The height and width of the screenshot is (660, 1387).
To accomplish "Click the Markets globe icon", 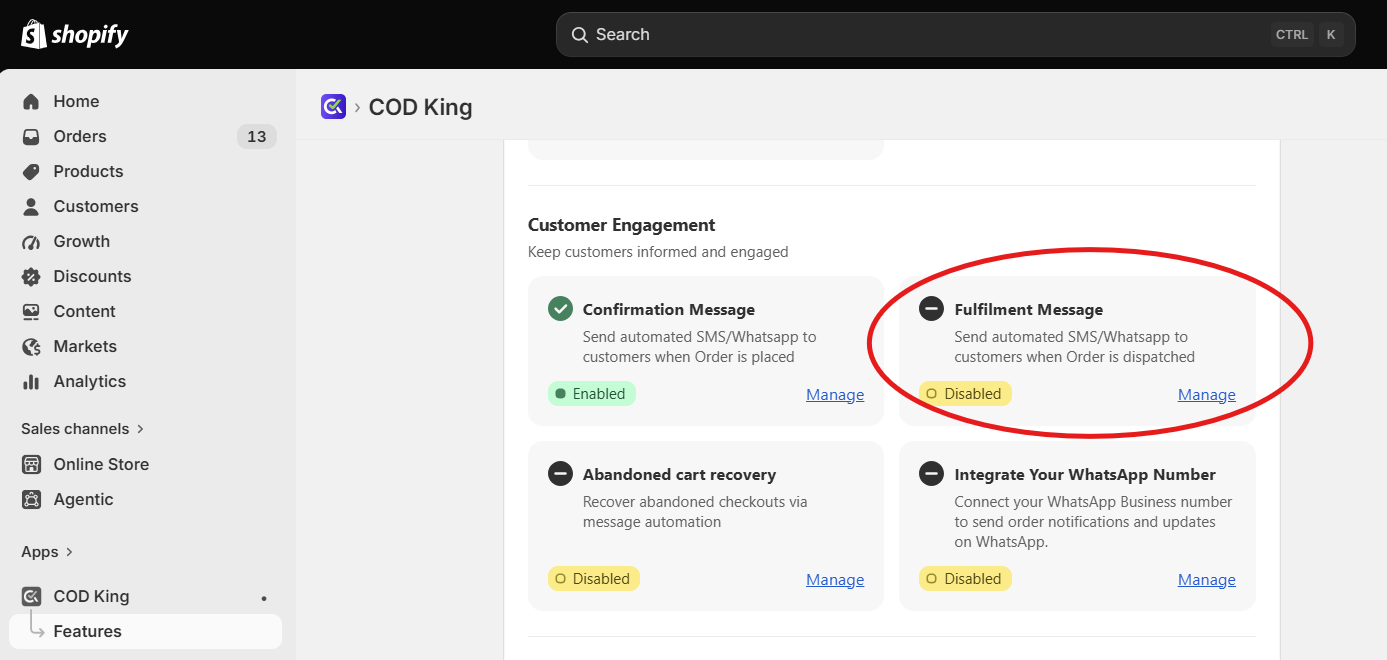I will pyautogui.click(x=31, y=347).
